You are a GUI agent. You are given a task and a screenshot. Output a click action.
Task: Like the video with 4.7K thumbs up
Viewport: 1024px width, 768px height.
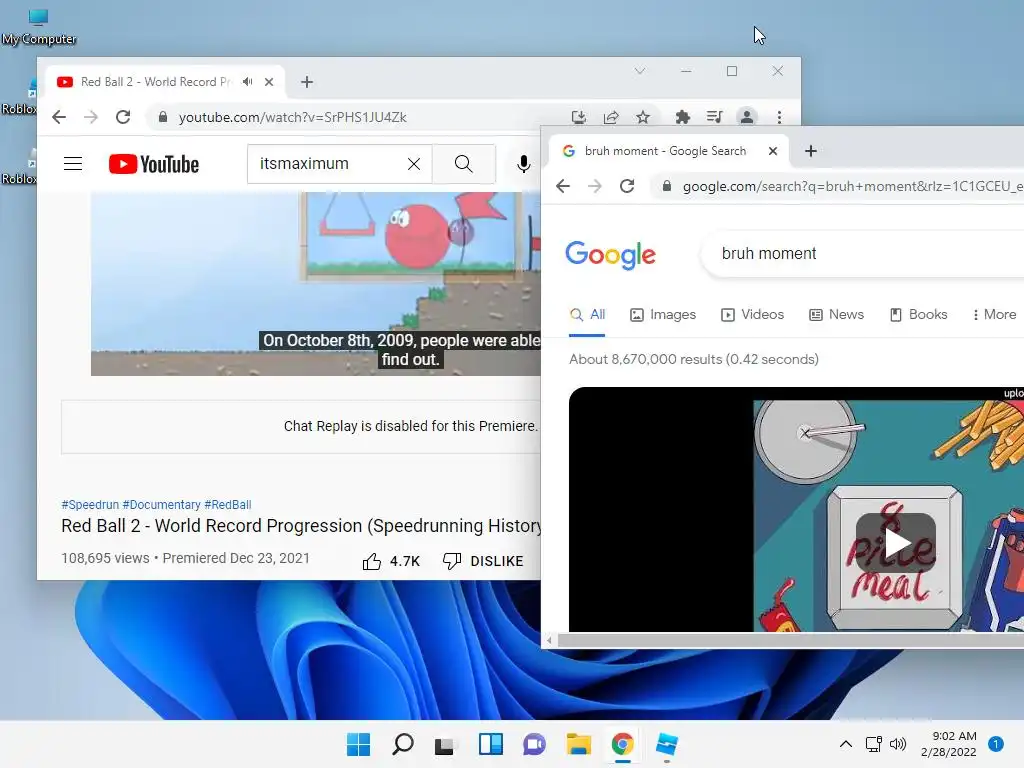(391, 561)
